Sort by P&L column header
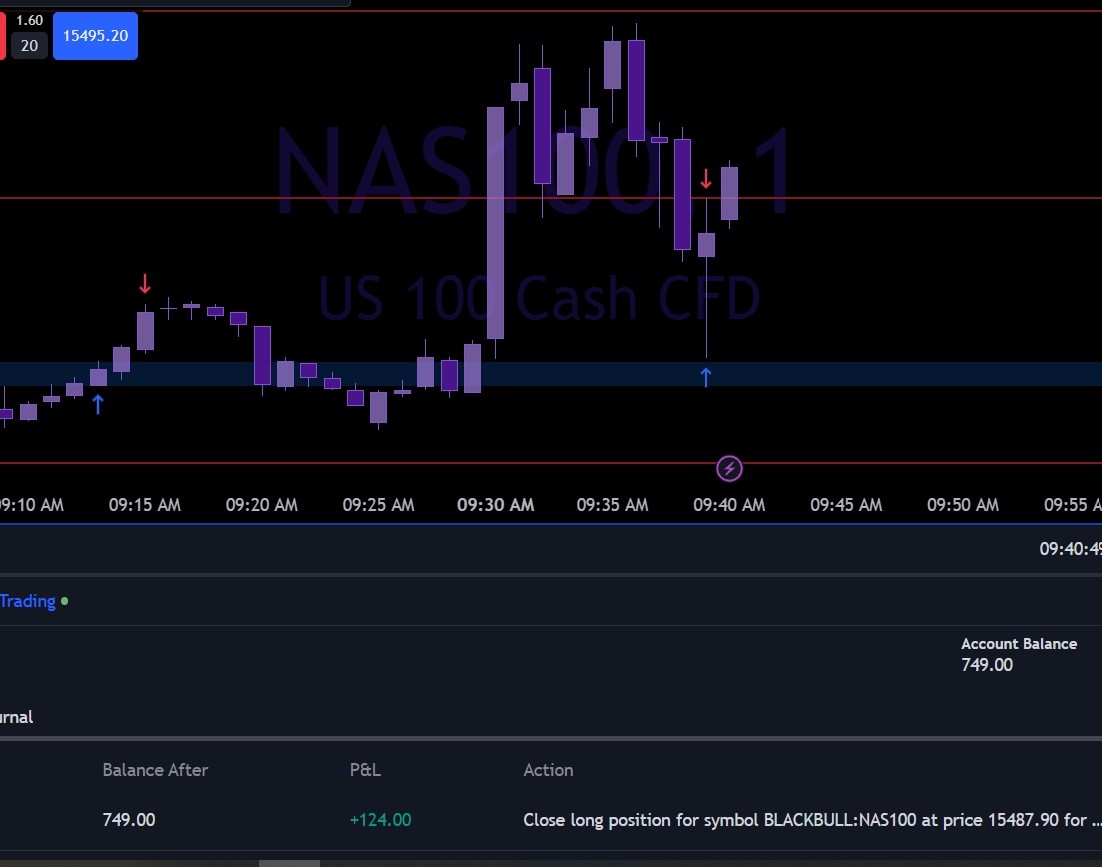The height and width of the screenshot is (867, 1102). 365,770
